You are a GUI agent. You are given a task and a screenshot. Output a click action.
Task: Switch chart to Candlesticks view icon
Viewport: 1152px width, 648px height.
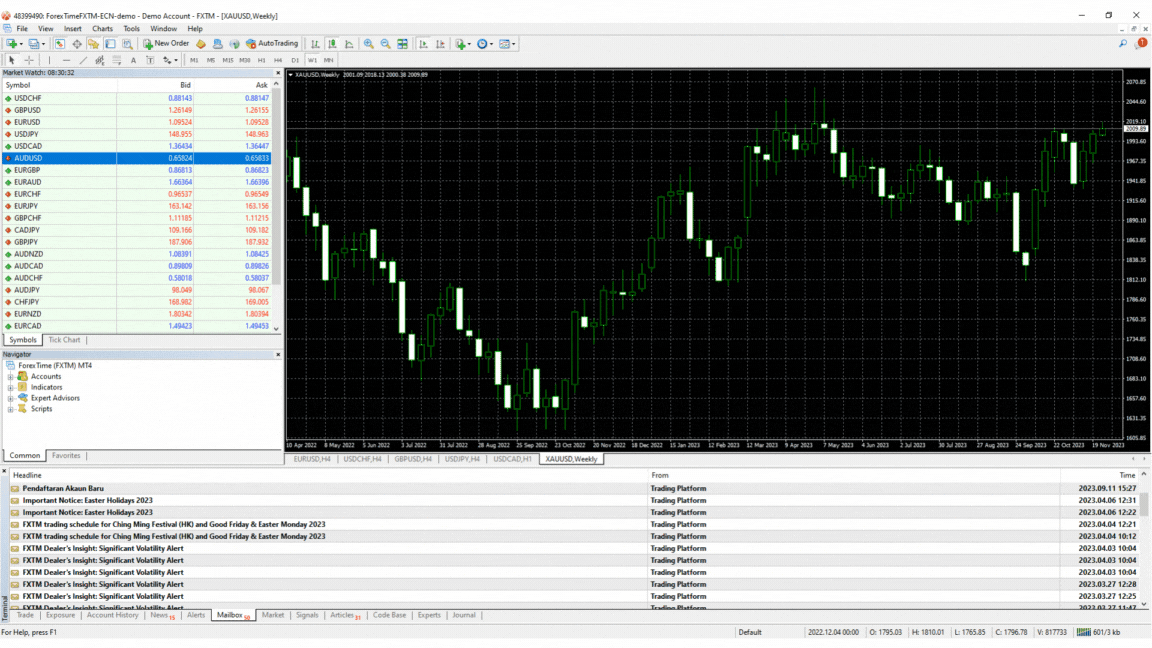(332, 44)
